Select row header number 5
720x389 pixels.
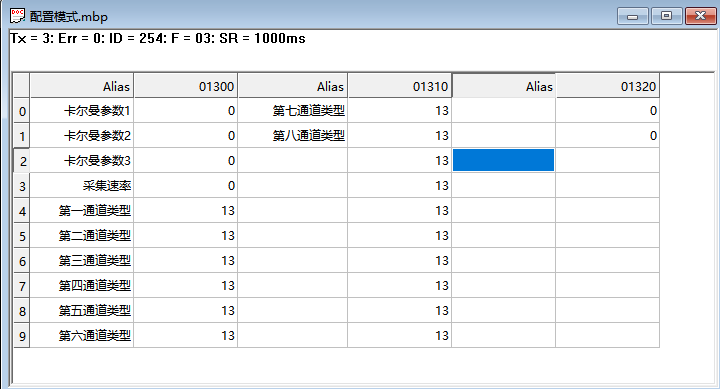(22, 236)
